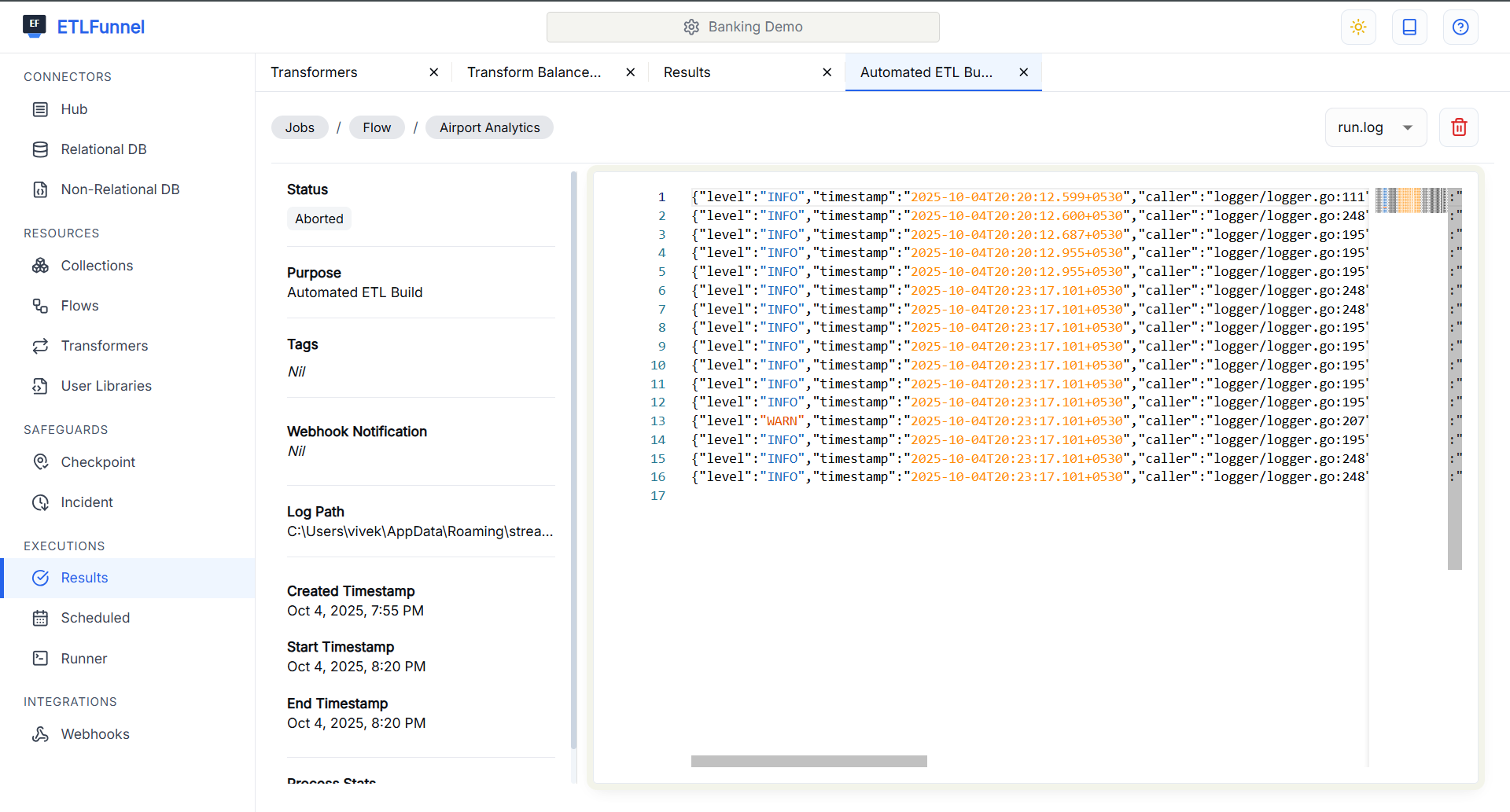The height and width of the screenshot is (812, 1510).
Task: Select the Relational DB connector
Action: click(x=103, y=149)
